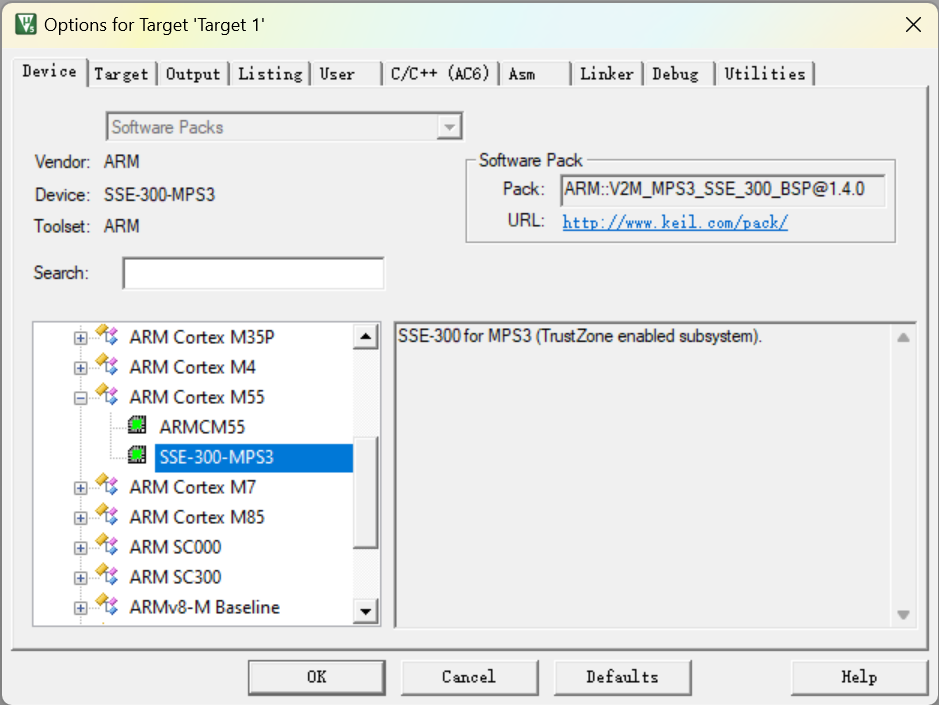Screen dimensions: 939x705
Task: Click the Cancel button
Action: click(x=469, y=677)
